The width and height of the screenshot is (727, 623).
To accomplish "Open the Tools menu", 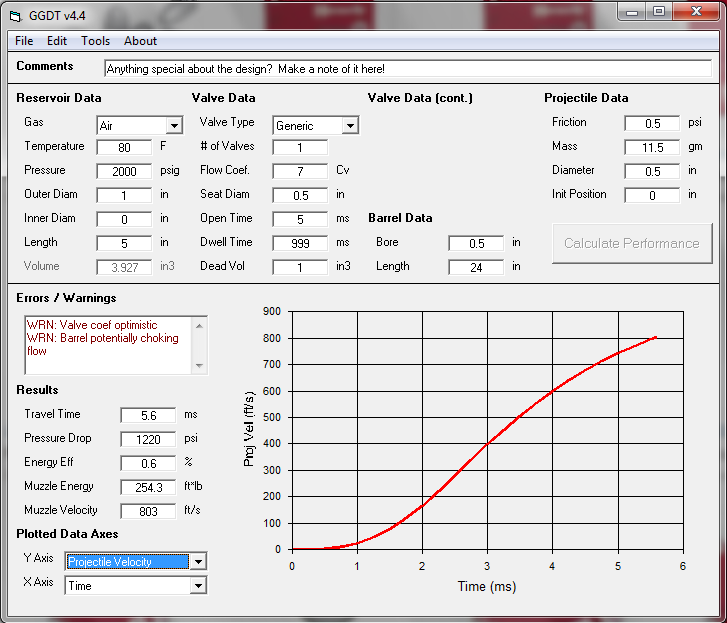I will pos(96,41).
